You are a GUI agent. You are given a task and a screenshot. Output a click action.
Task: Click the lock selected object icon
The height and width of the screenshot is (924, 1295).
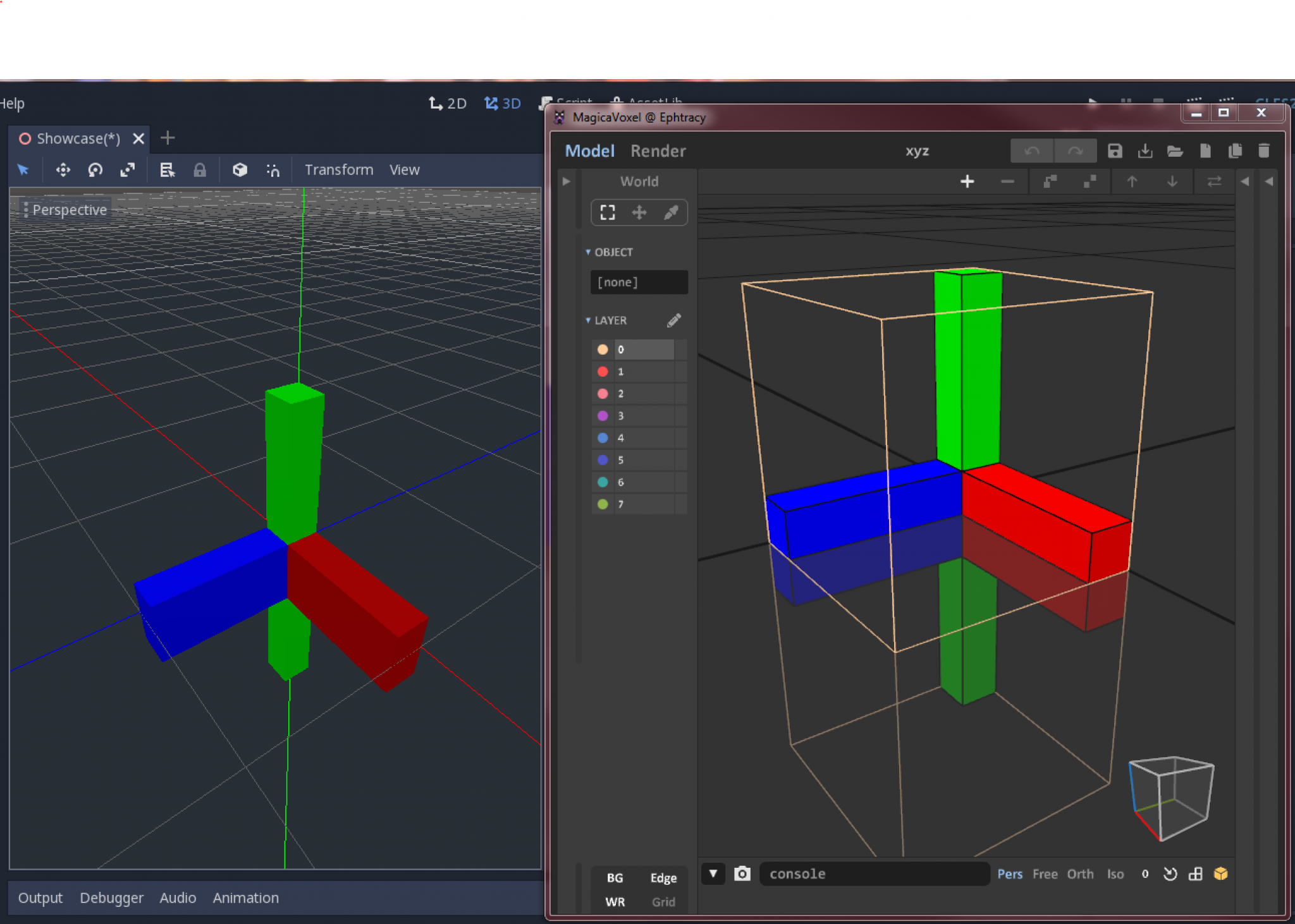point(199,170)
